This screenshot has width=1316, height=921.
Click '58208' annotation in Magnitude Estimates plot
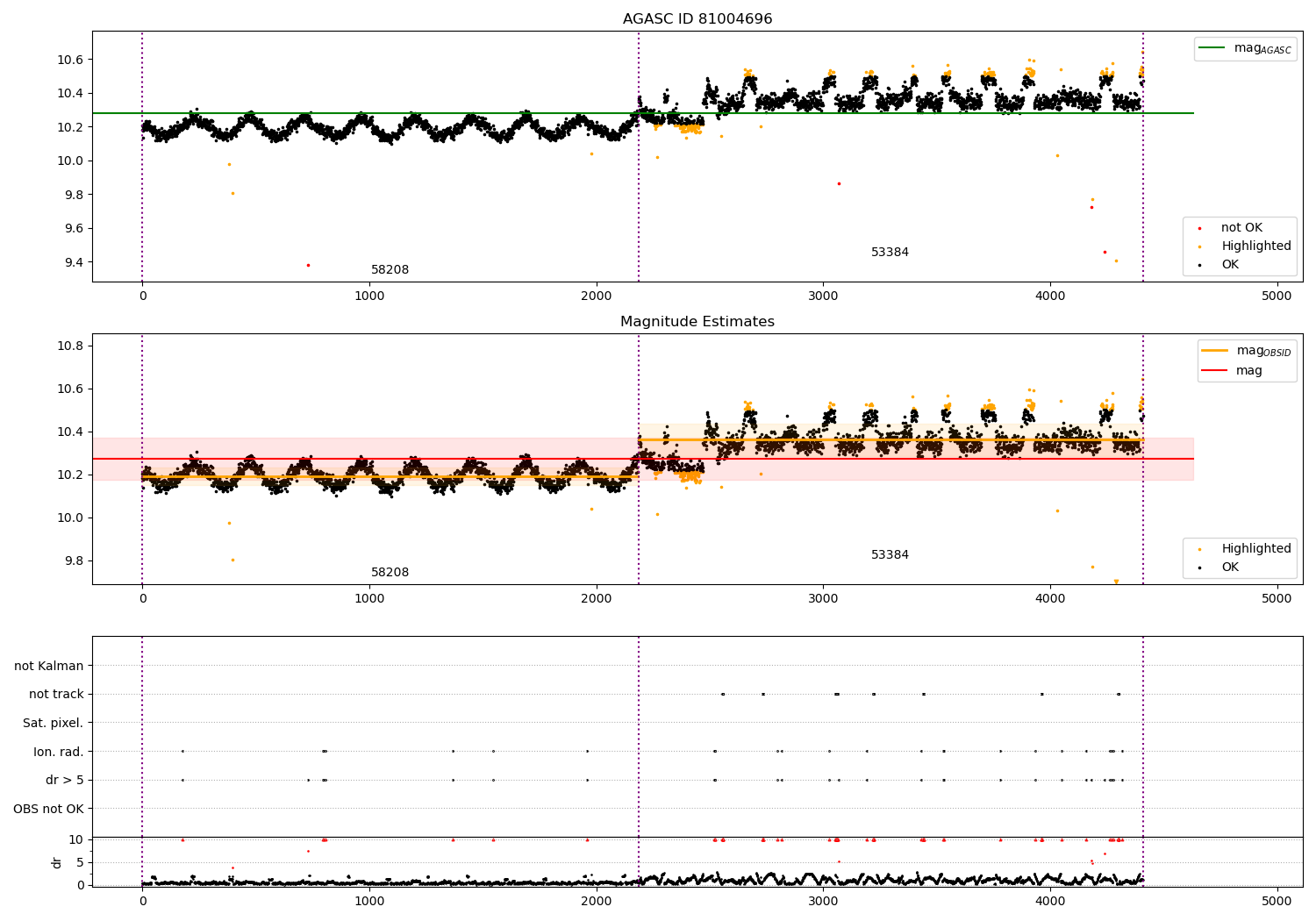(390, 573)
